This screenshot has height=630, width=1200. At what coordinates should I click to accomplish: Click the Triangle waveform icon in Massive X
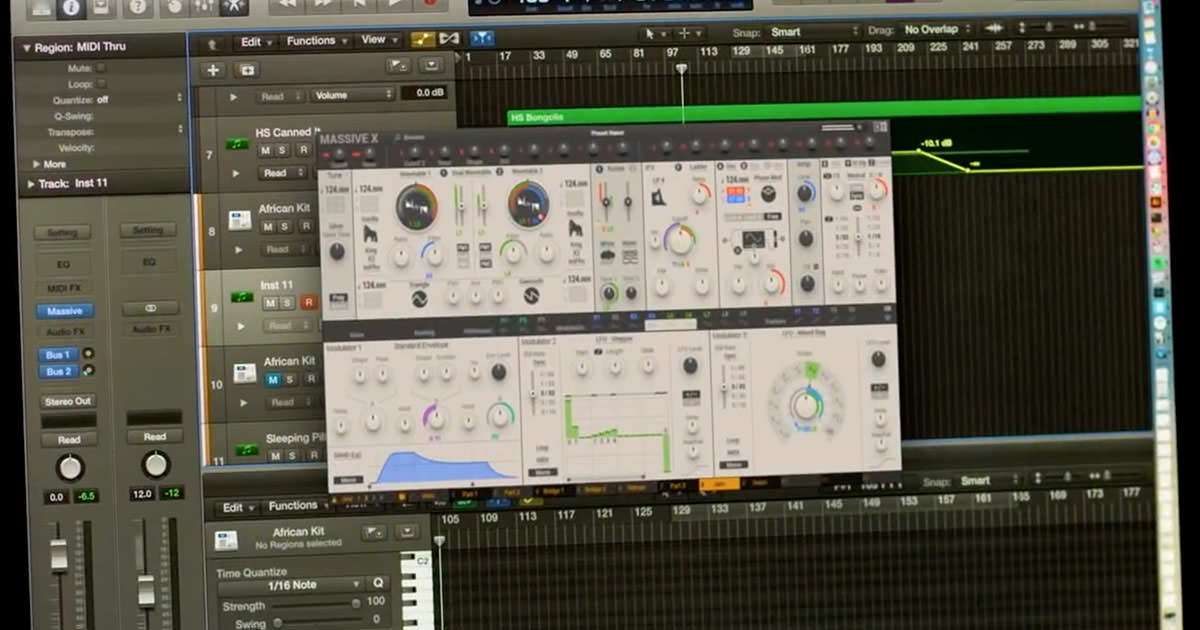point(419,298)
